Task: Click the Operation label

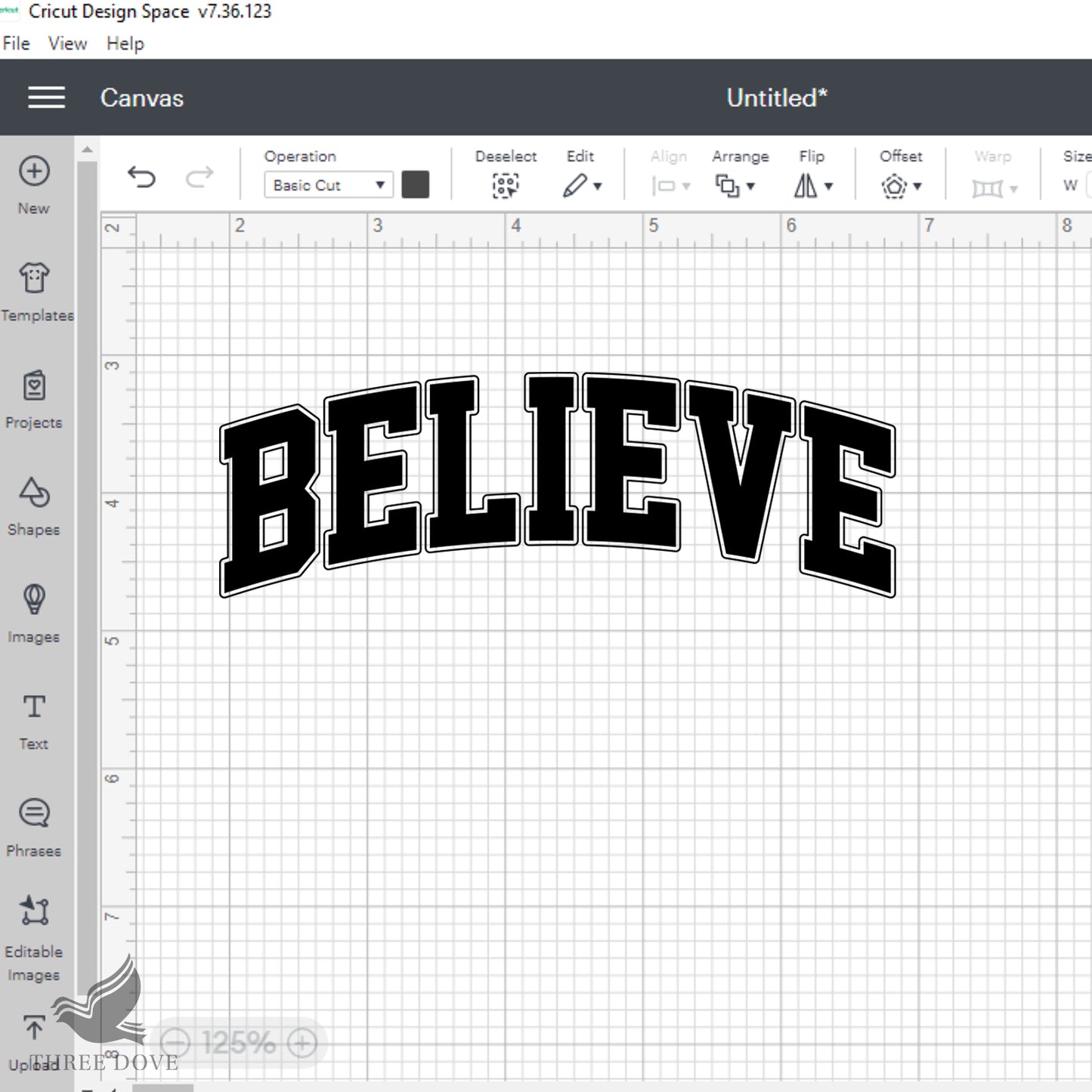Action: coord(300,156)
